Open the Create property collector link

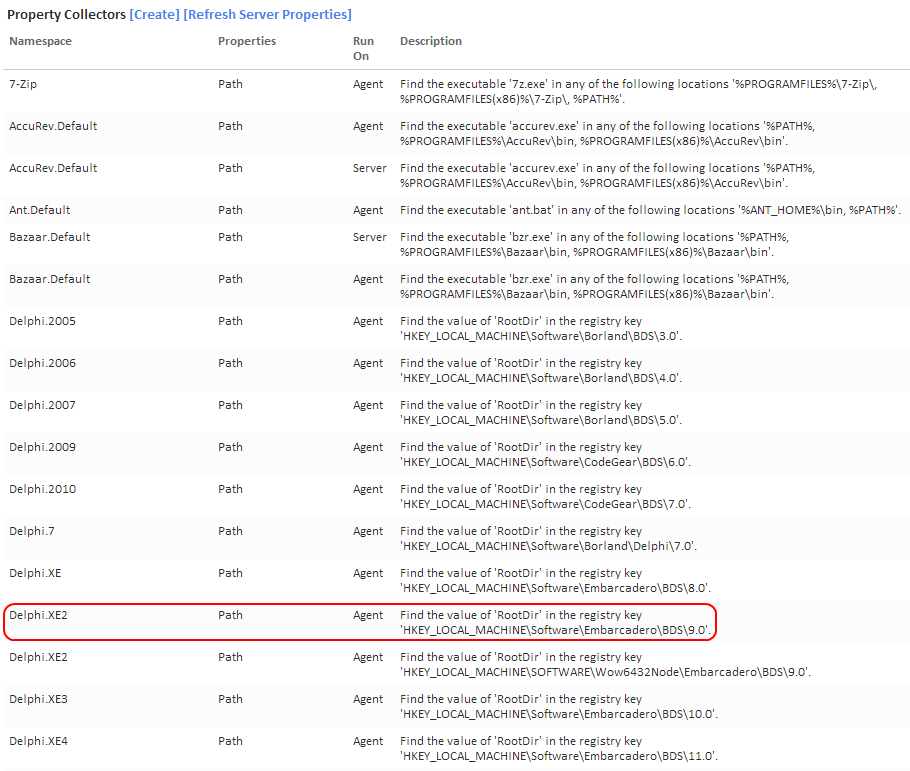[154, 15]
